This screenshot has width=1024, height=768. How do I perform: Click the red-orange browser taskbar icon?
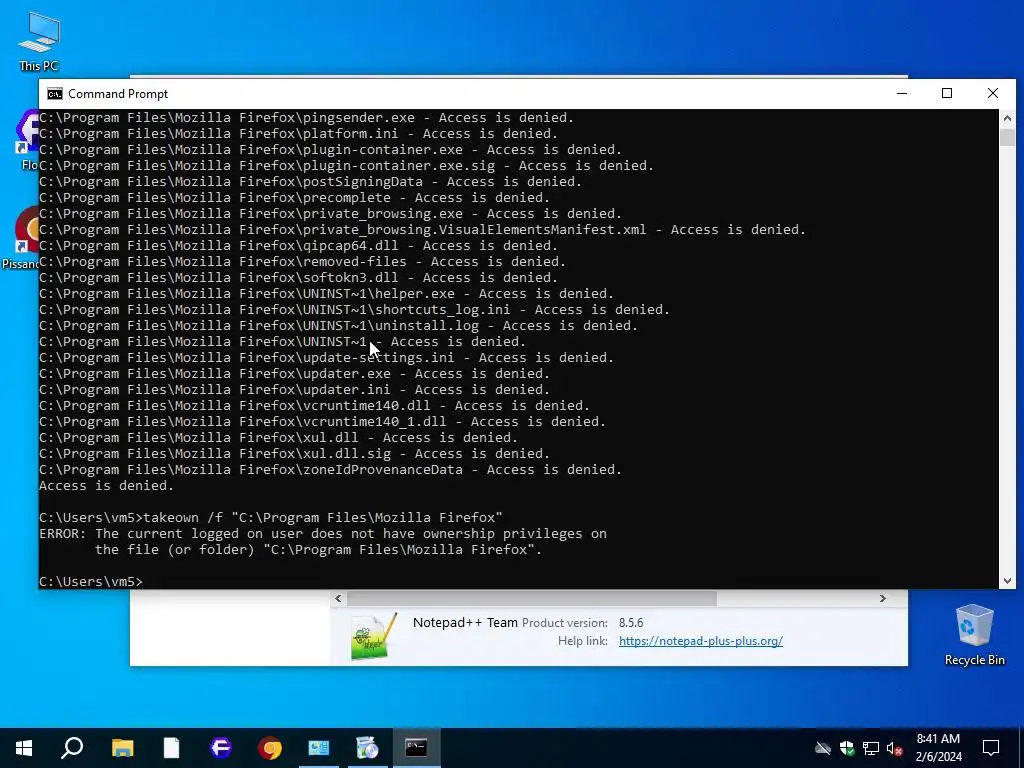[270, 748]
